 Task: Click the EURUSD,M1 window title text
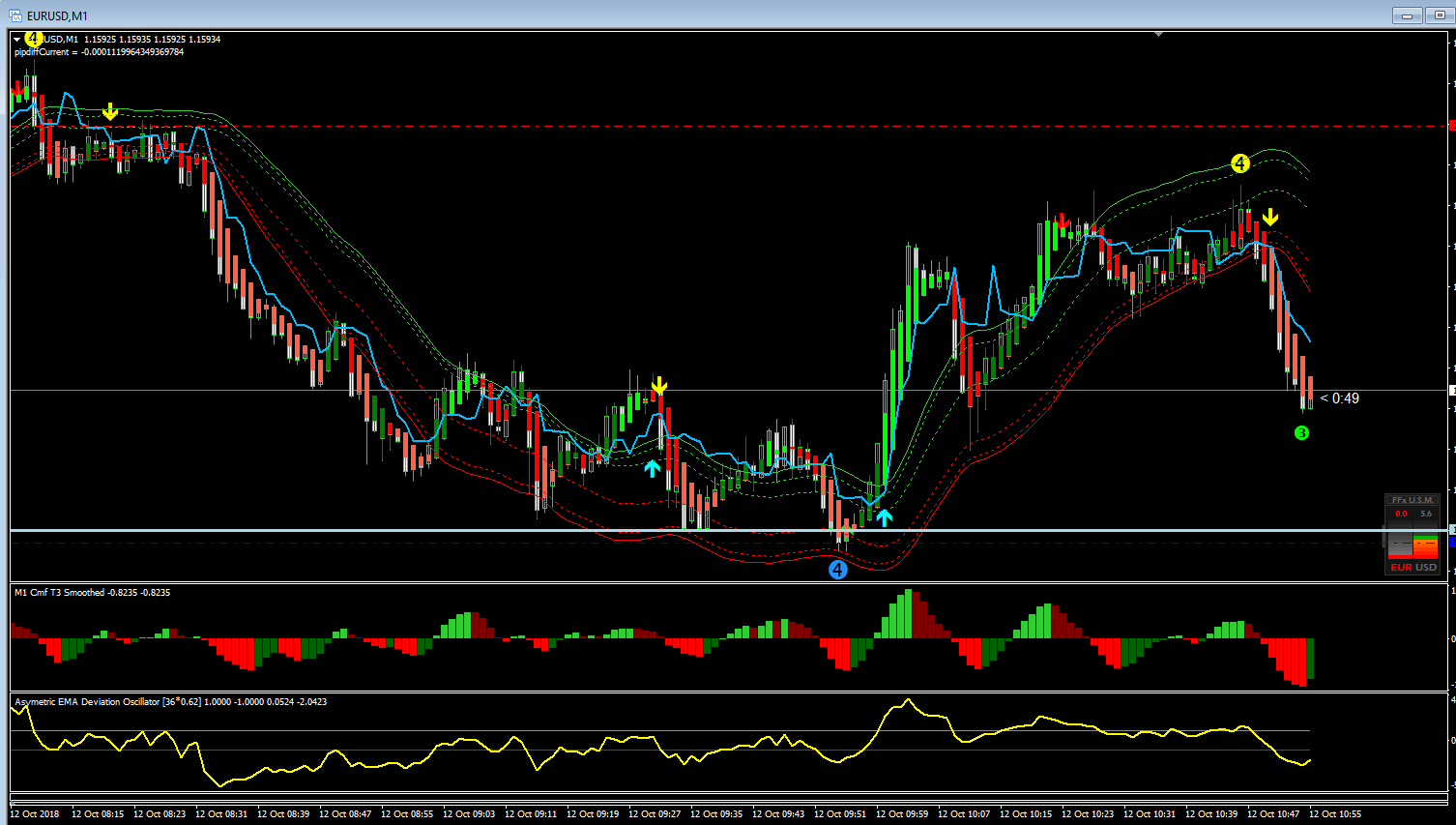(57, 15)
